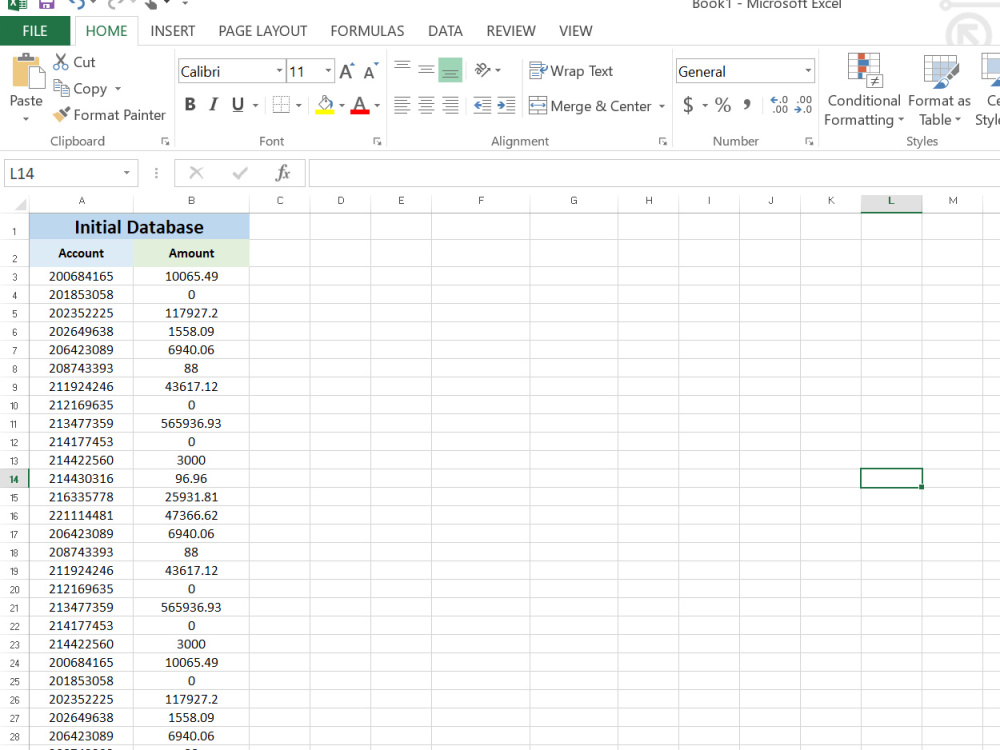
Task: Toggle bottom align highlighted icon
Action: tap(450, 70)
